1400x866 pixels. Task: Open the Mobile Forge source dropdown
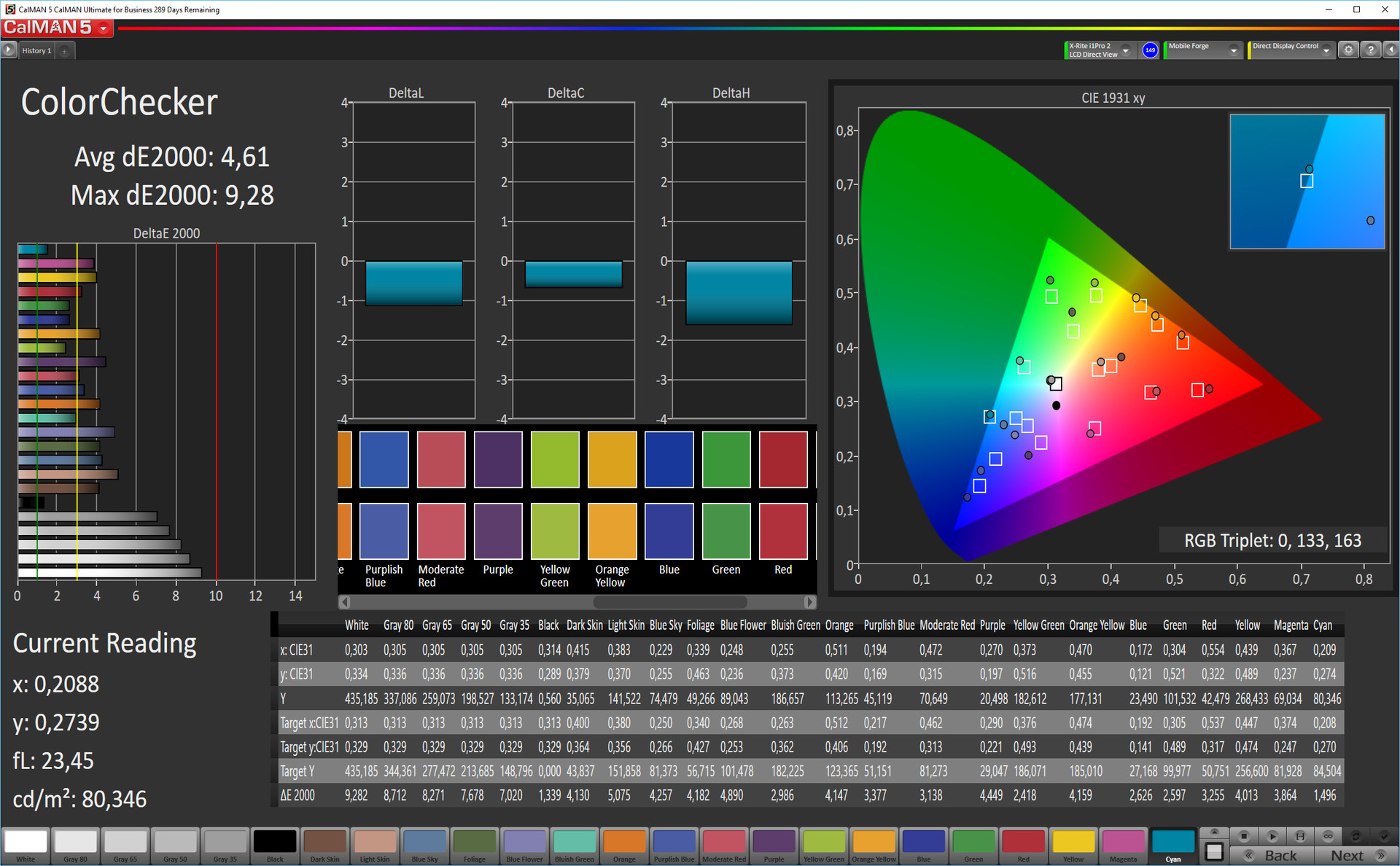tap(1234, 50)
